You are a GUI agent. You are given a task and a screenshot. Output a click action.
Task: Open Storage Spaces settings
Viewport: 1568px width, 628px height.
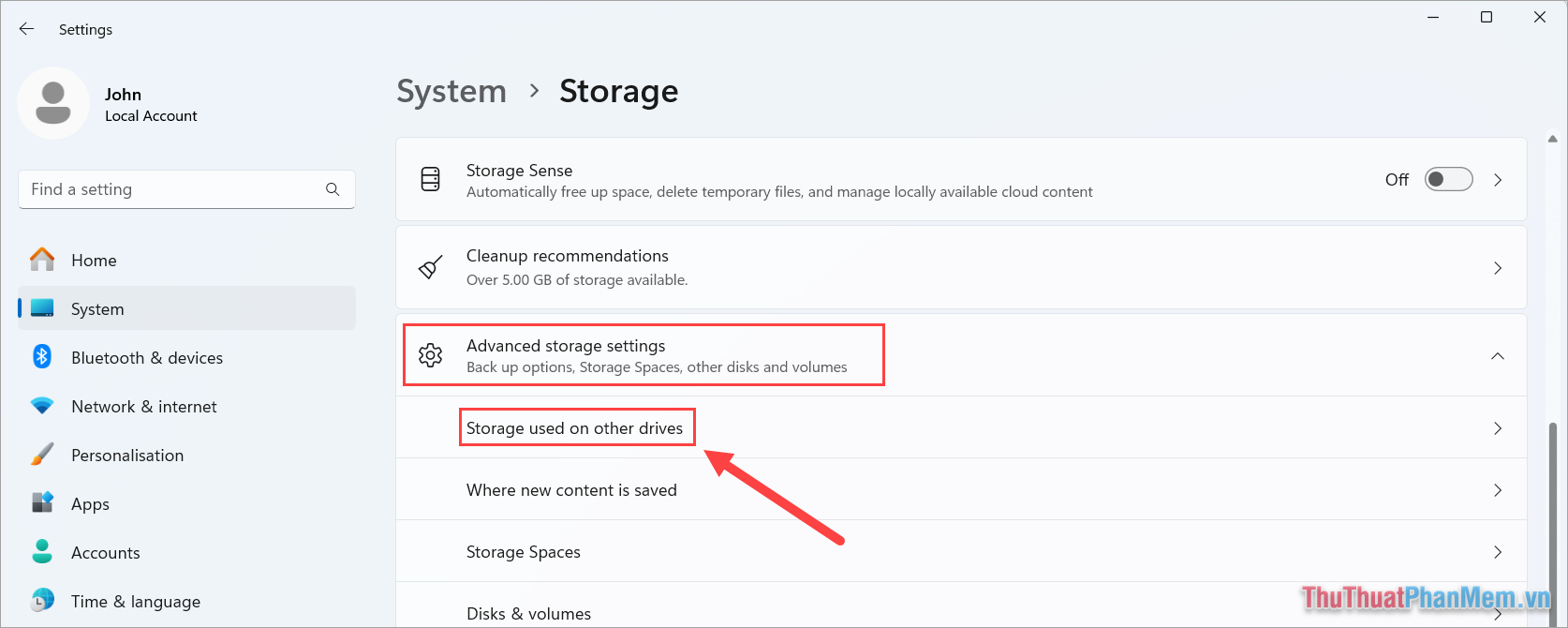[x=524, y=551]
